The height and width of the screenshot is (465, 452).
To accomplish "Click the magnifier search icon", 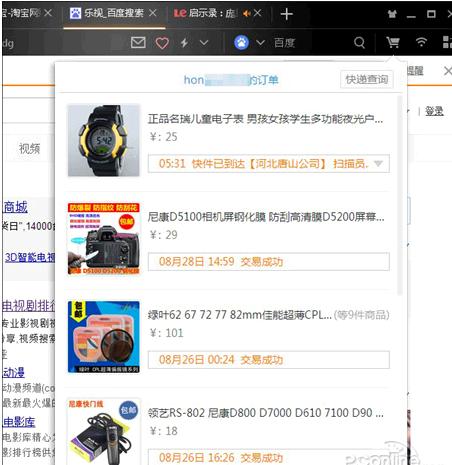I will tap(359, 43).
